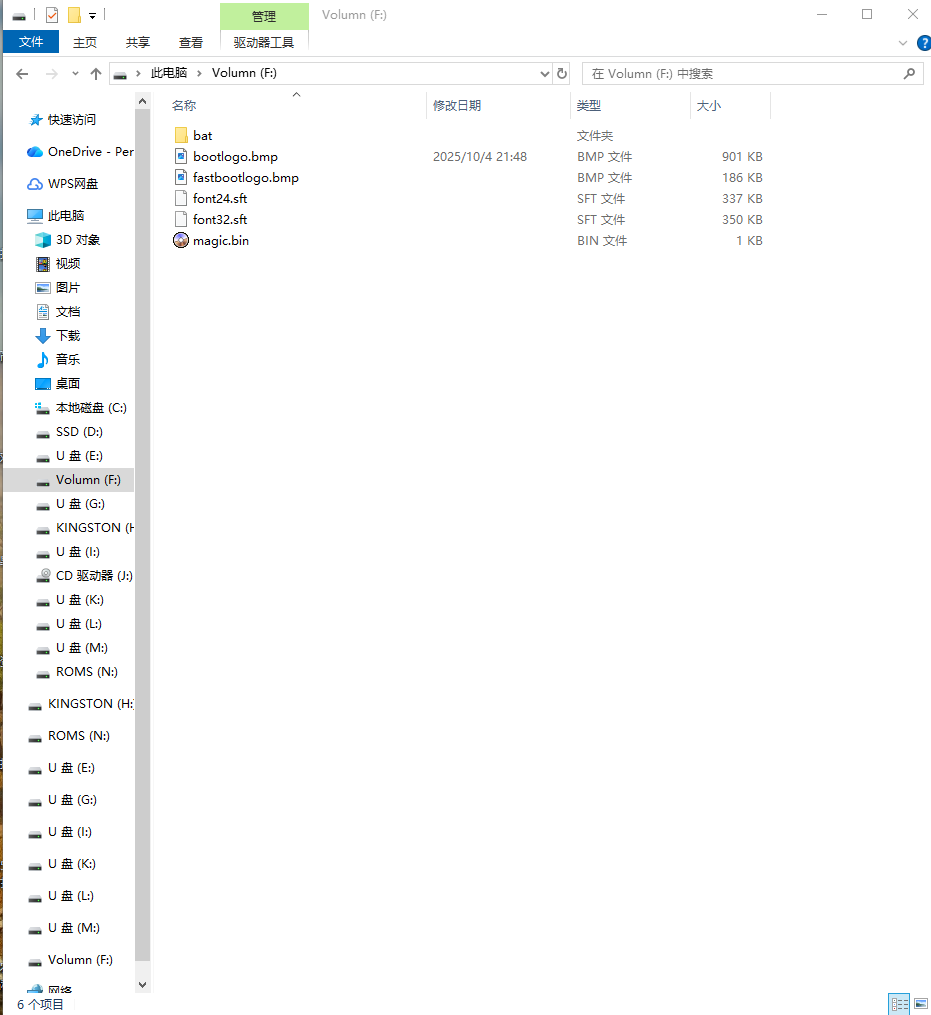Screen dimensions: 931x1015
Task: Open the Help question mark icon
Action: click(920, 43)
